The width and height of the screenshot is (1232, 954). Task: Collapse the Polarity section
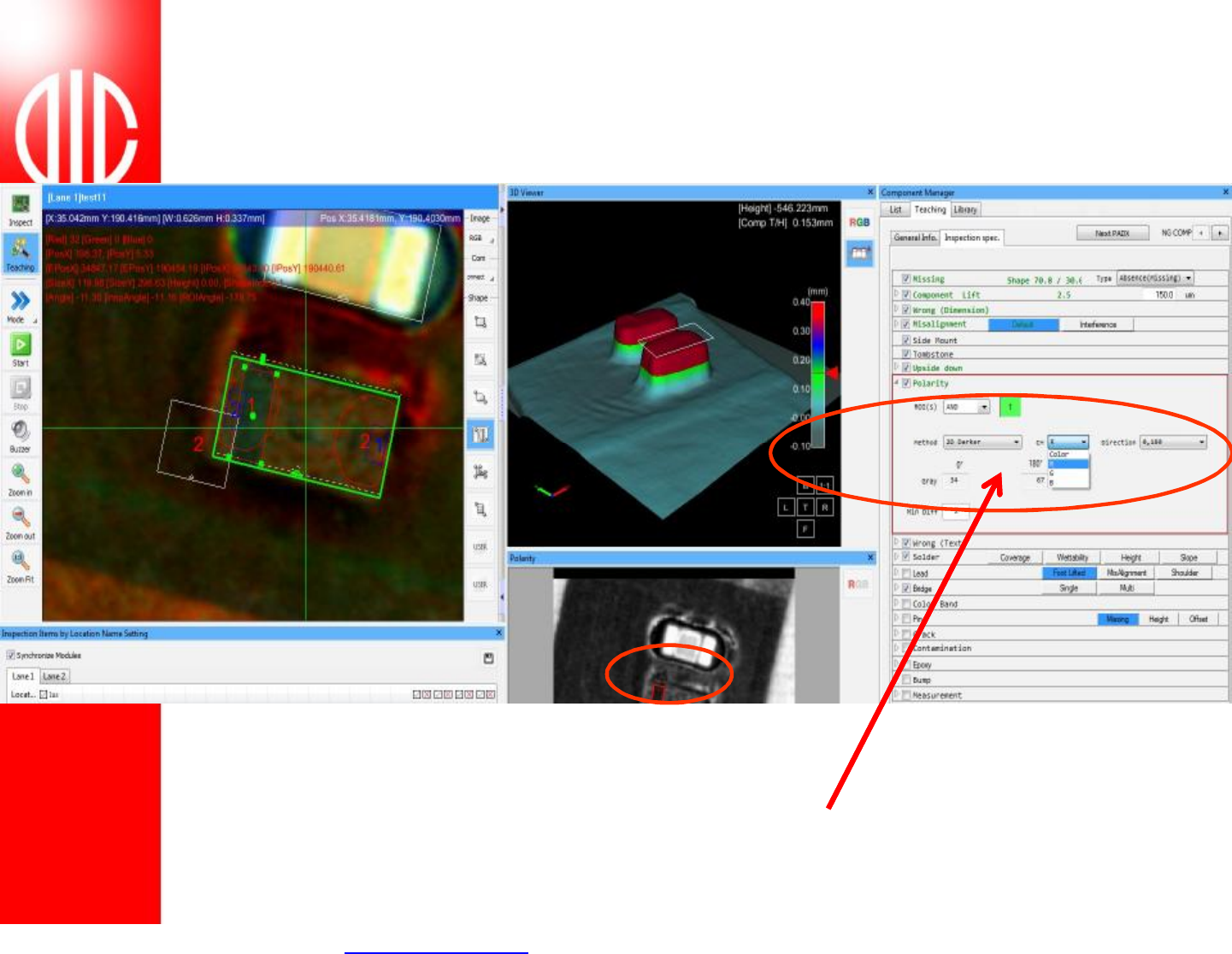pyautogui.click(x=897, y=383)
